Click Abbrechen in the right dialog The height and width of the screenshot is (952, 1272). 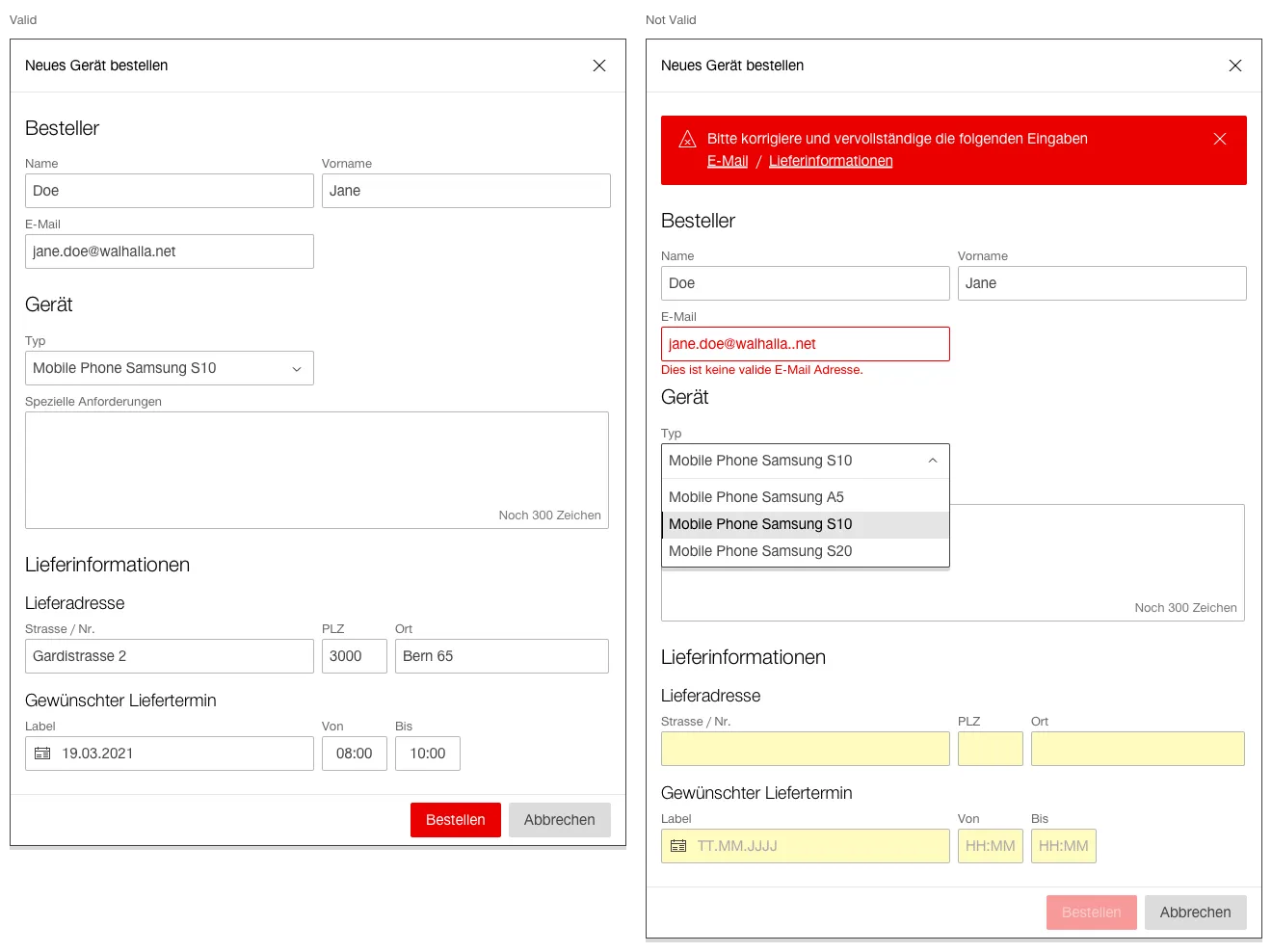(1195, 912)
